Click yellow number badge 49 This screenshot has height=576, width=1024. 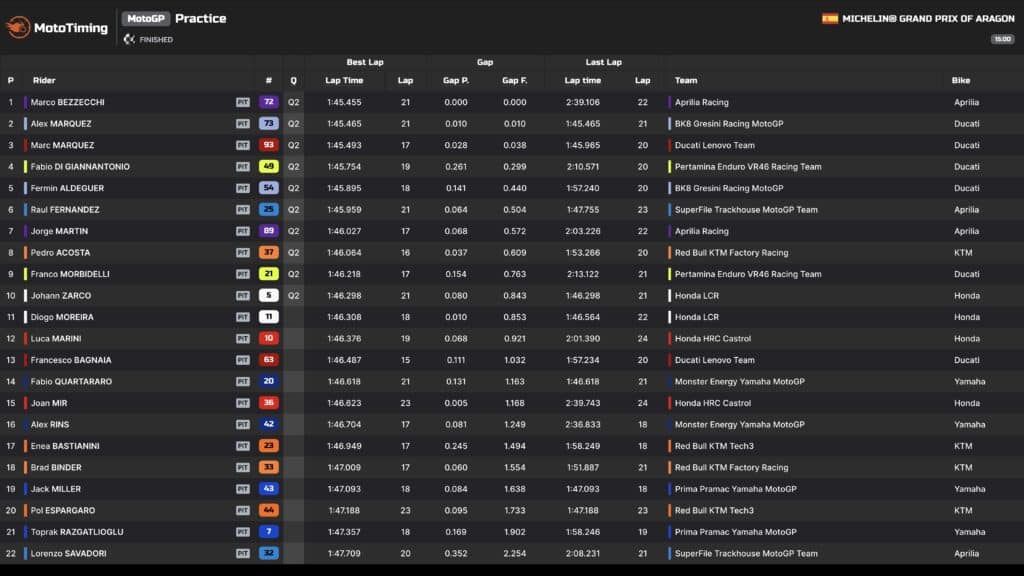268,167
